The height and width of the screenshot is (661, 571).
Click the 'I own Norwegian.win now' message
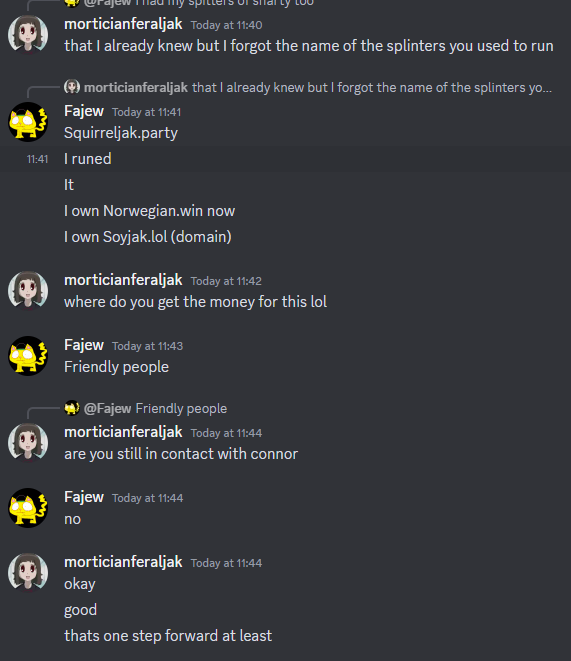(x=150, y=211)
